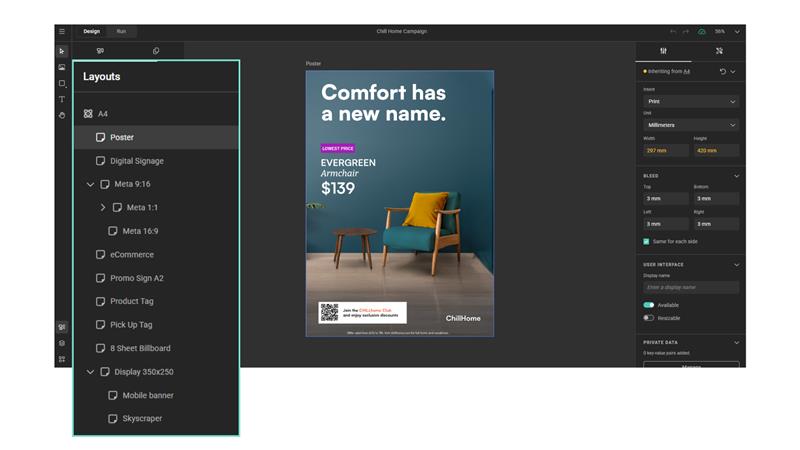Click the green cloud save status icon

(702, 32)
